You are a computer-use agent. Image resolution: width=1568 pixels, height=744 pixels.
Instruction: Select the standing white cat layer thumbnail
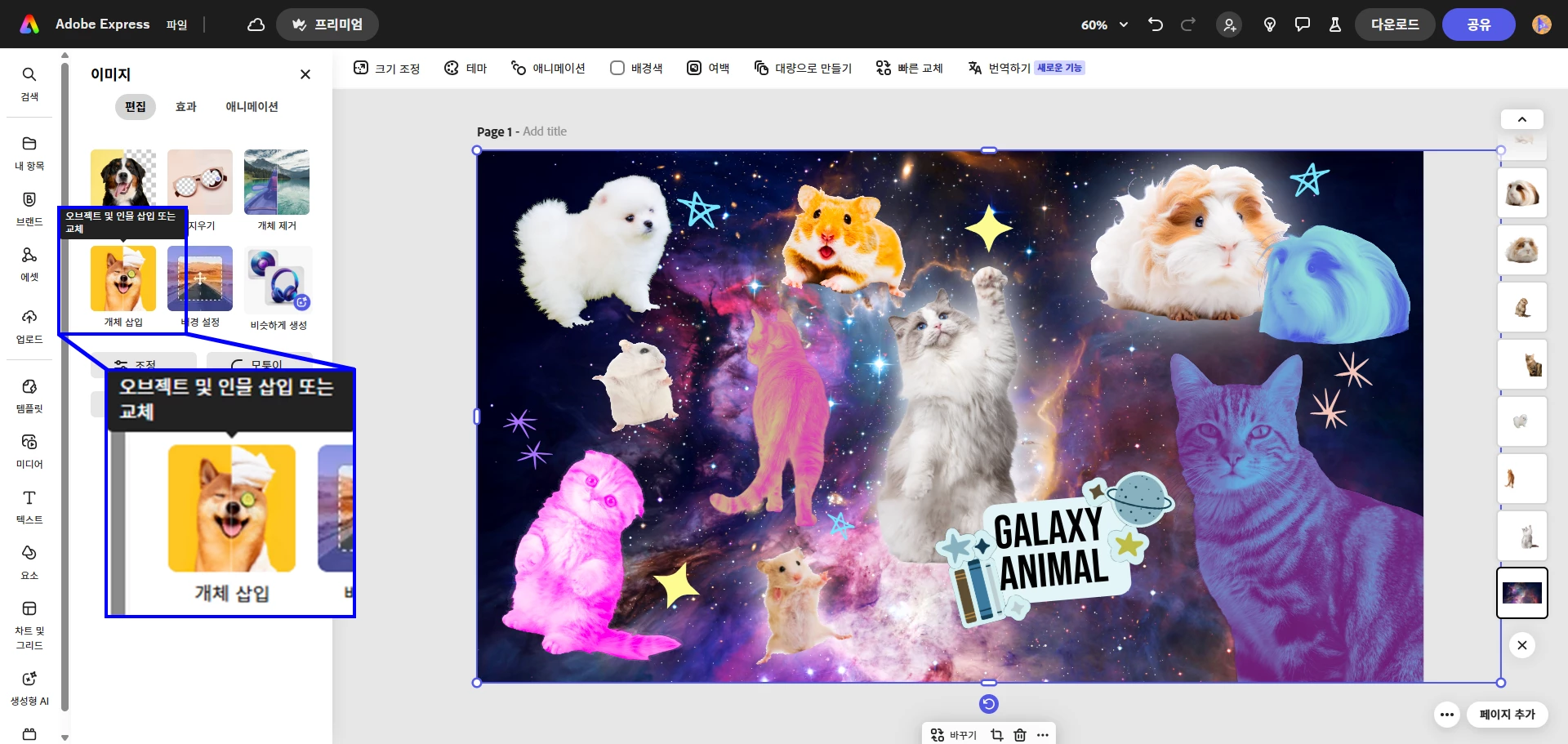pos(1522,536)
